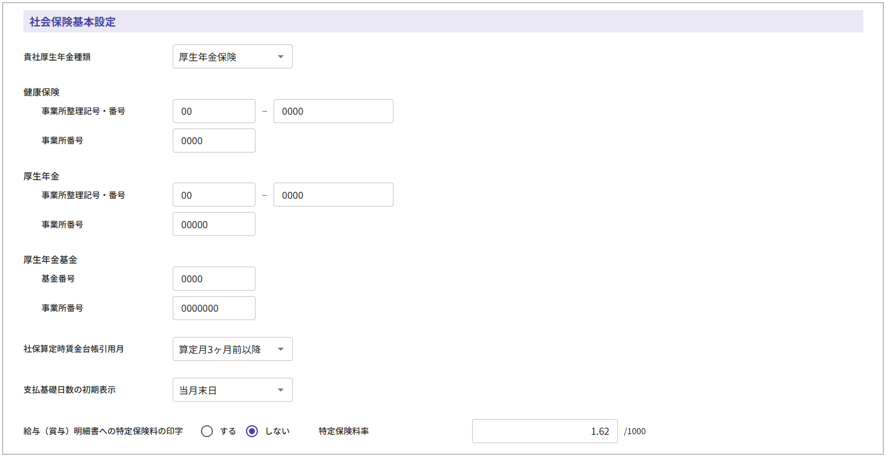Click 健康保険 整理記号 field showing 00
Image resolution: width=886 pixels, height=457 pixels.
(214, 111)
